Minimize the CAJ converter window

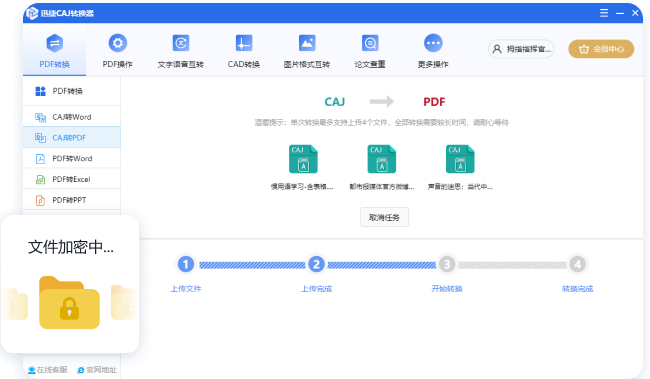click(x=620, y=13)
